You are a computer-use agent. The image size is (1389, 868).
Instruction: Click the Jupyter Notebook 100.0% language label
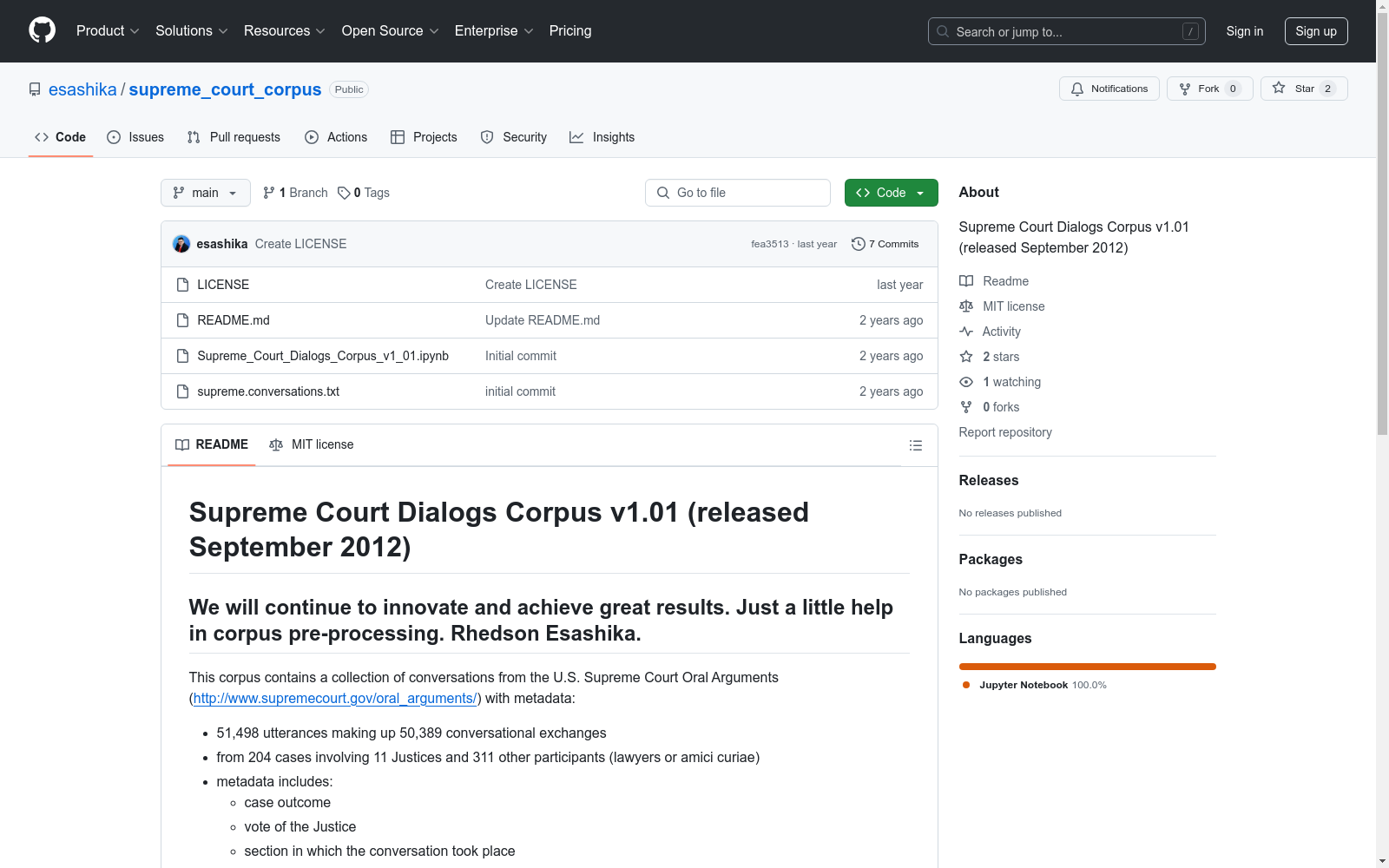coord(1043,685)
